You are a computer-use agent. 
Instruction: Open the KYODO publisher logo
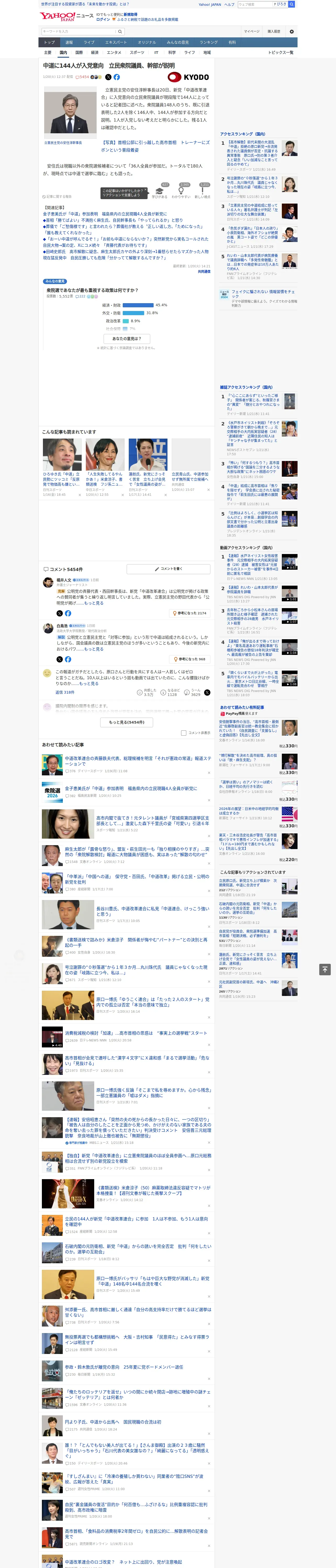tap(188, 77)
